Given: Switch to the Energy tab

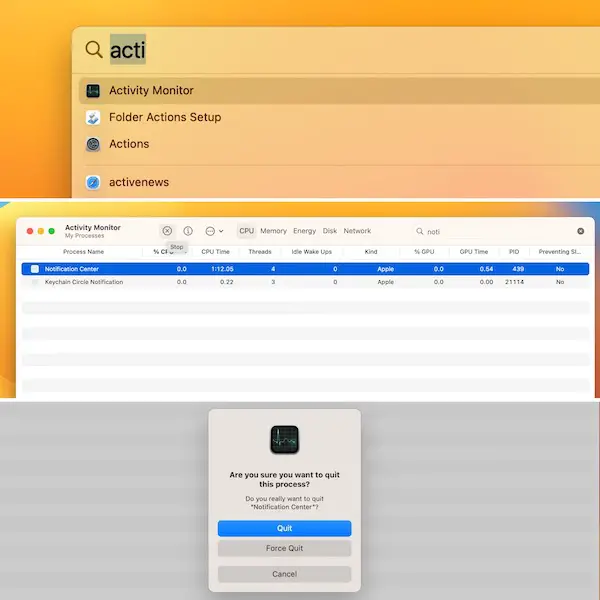Looking at the screenshot, I should tap(304, 231).
